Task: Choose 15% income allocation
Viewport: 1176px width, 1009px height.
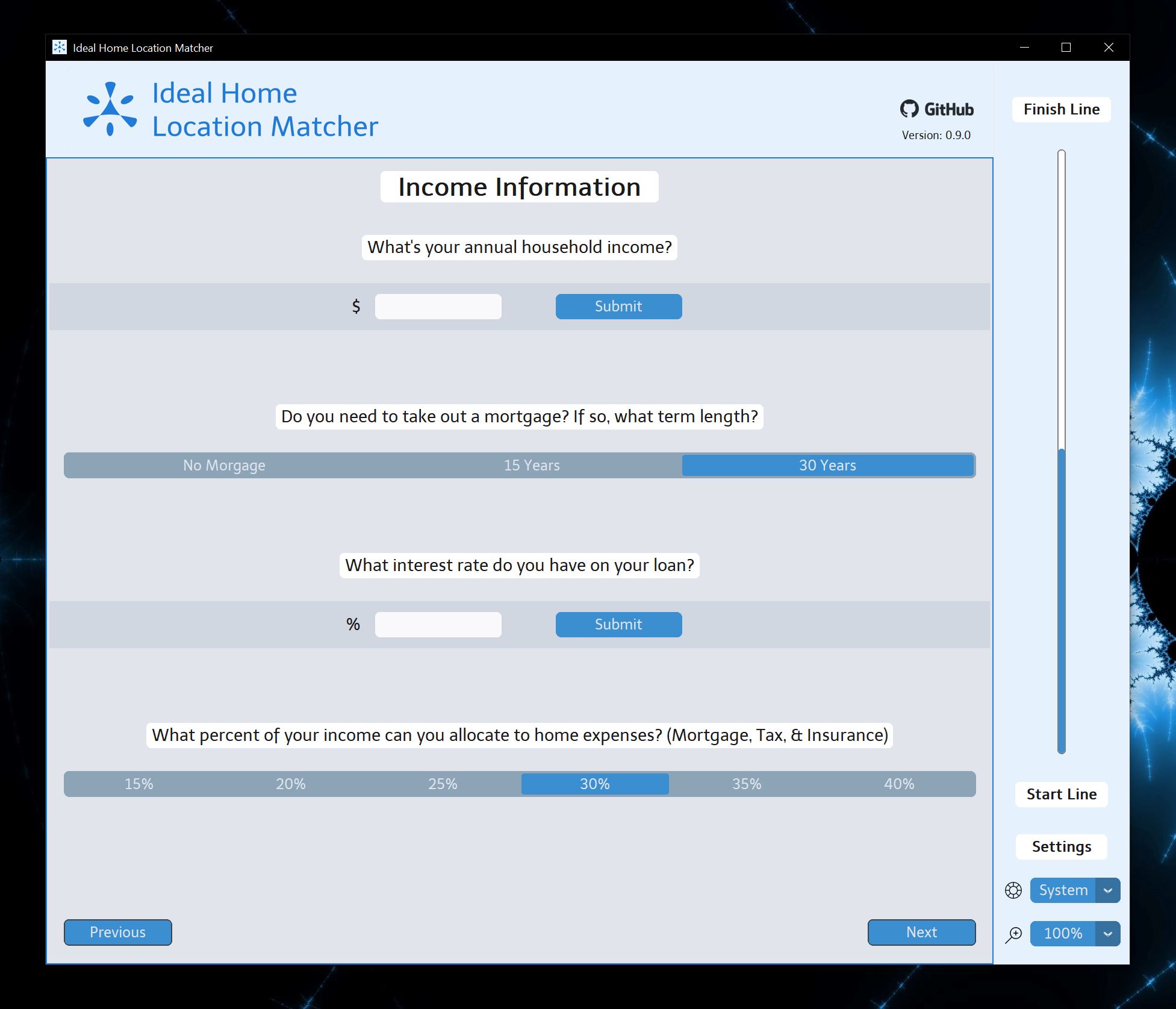Action: coord(139,784)
